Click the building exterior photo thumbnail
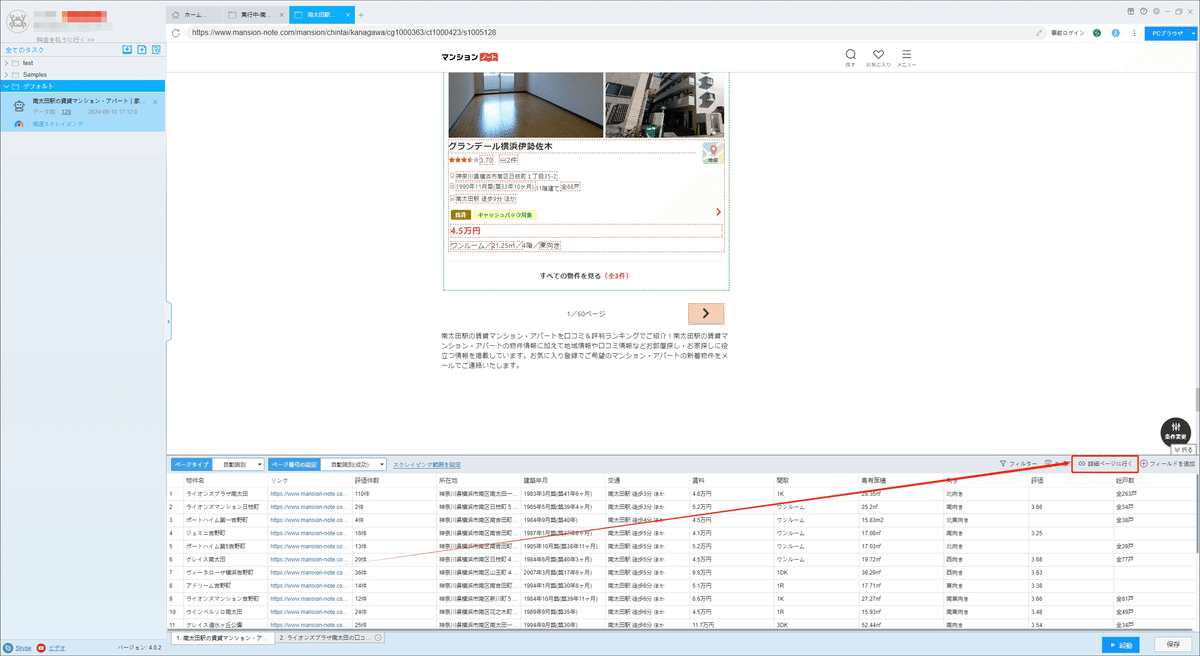This screenshot has height=656, width=1200. click(x=664, y=104)
